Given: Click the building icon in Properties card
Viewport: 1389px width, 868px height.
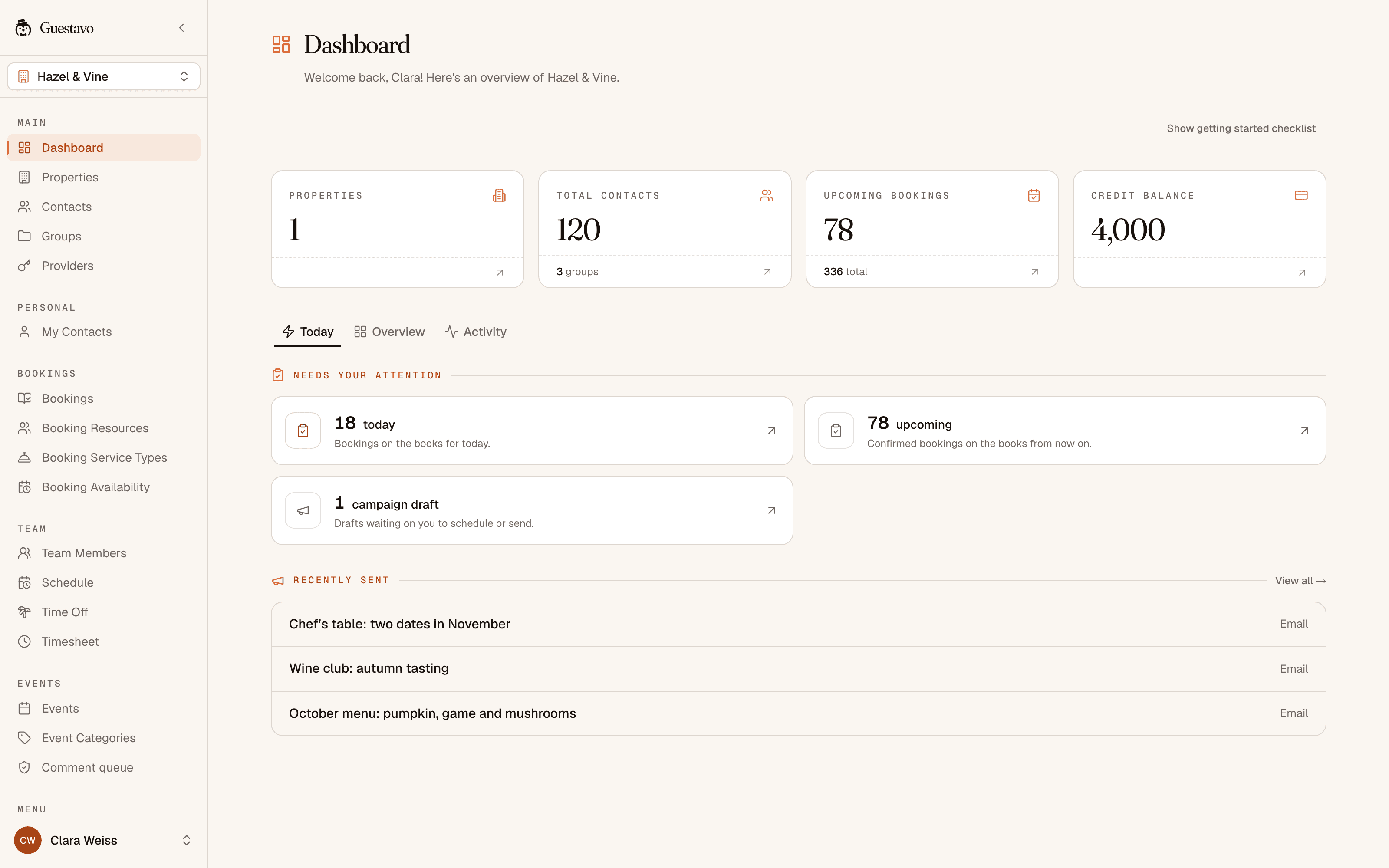Looking at the screenshot, I should tap(499, 195).
